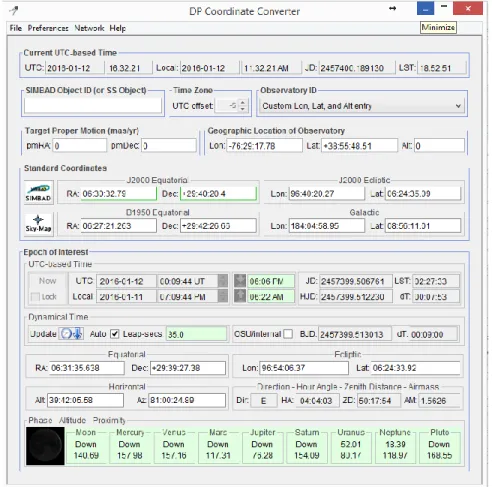Click the Galactic Lon field
This screenshot has height=487, width=492.
tap(327, 226)
